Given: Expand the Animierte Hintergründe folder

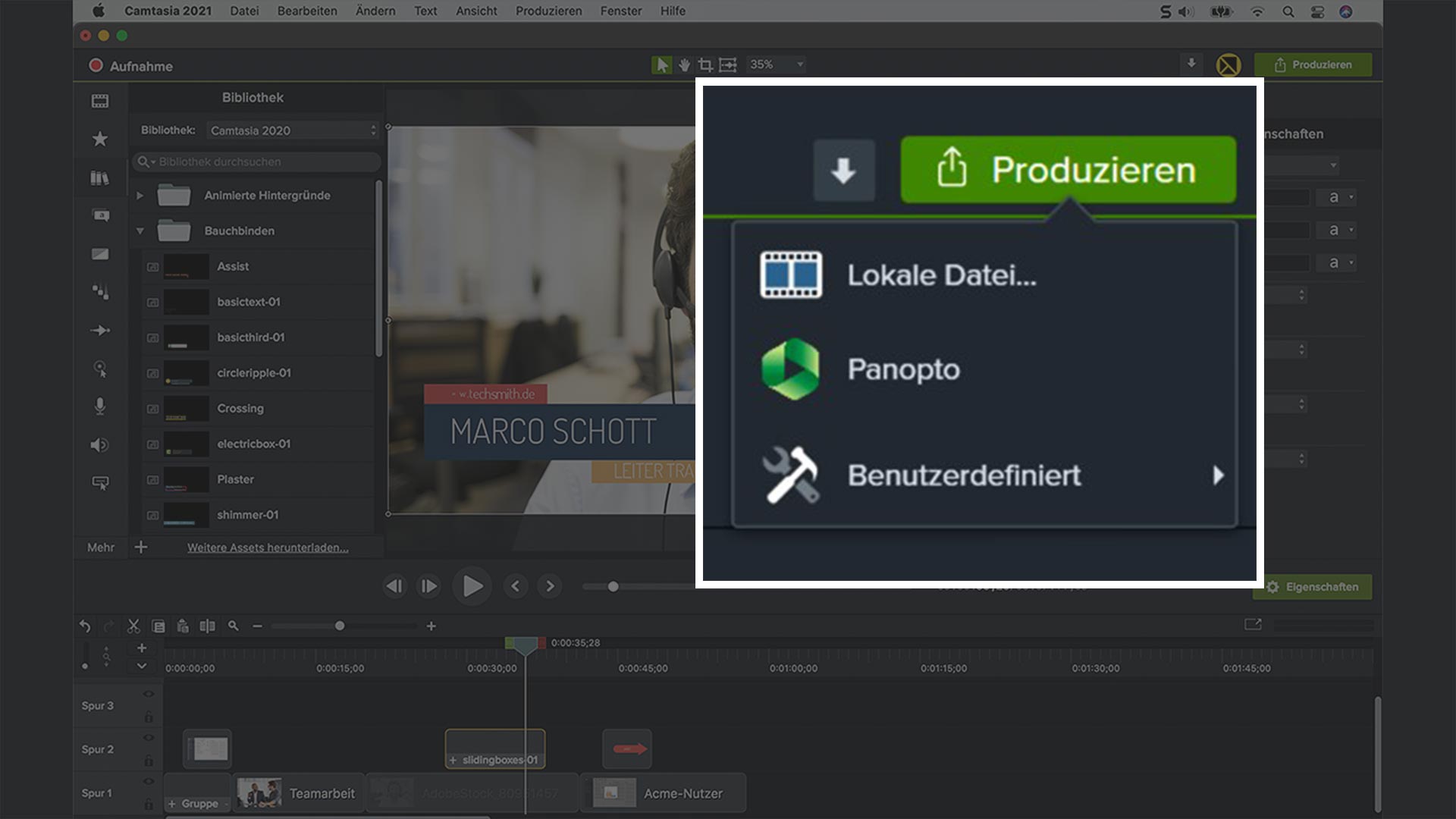Looking at the screenshot, I should click(x=140, y=196).
